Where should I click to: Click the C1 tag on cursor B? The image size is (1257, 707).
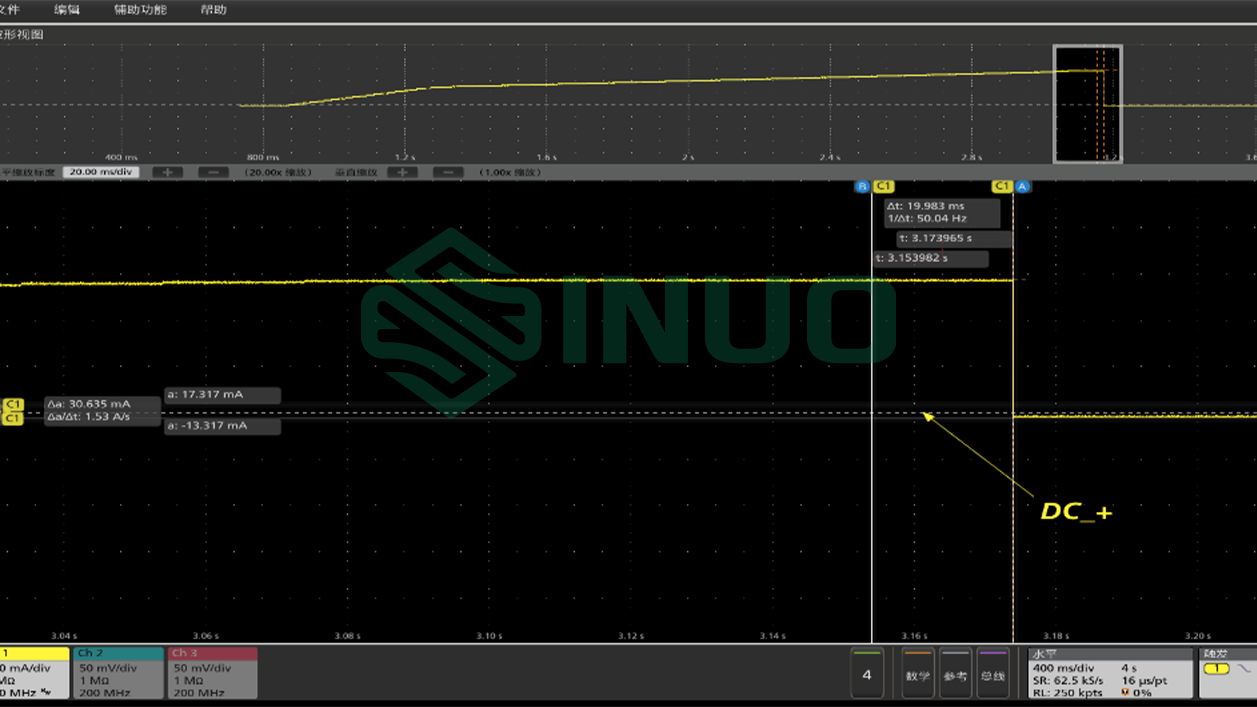pos(883,187)
